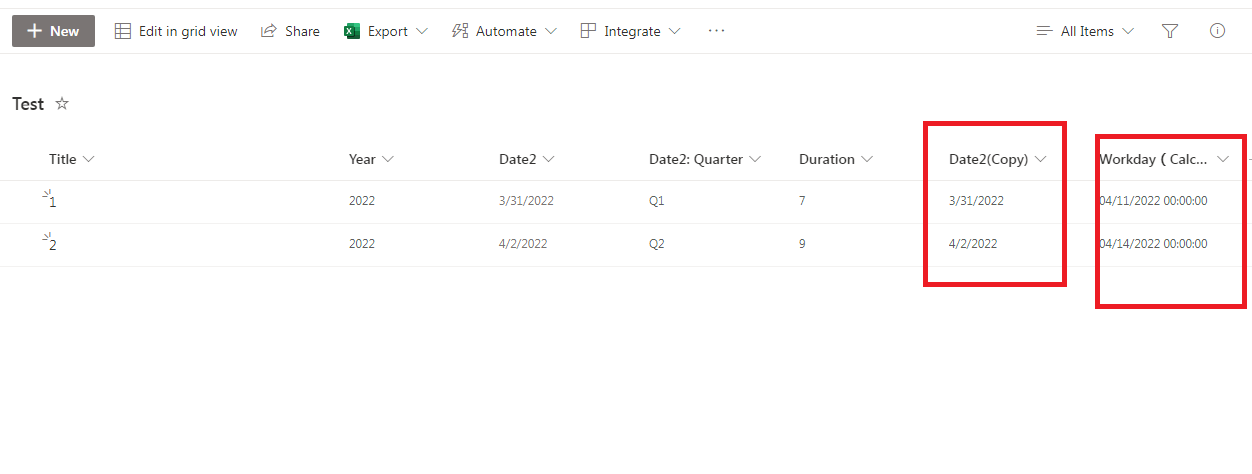This screenshot has height=474, width=1252.
Task: Click Date2(Copy) cell 4/2/2022
Action: [x=973, y=244]
